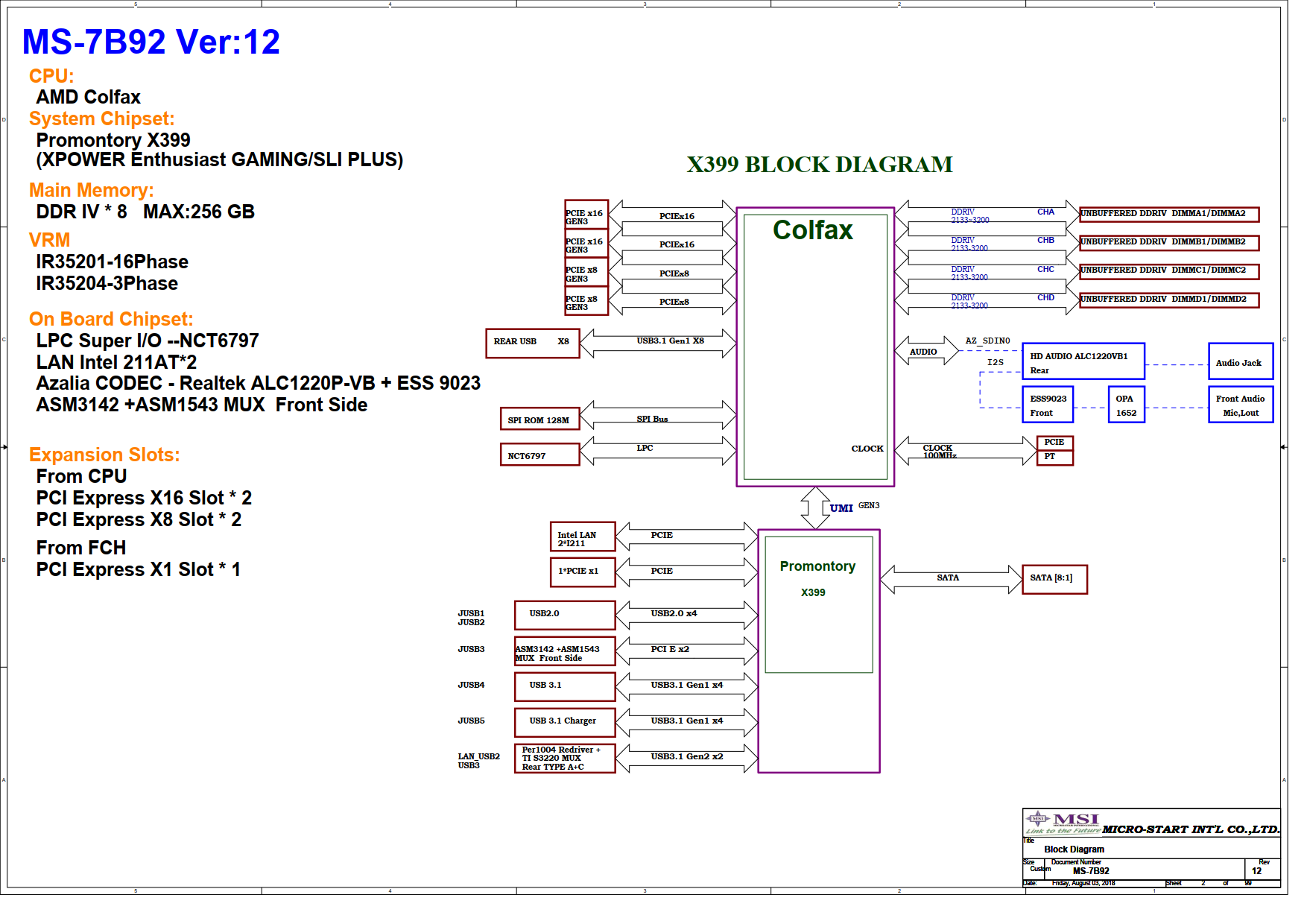The height and width of the screenshot is (924, 1307).
Task: Click the USB3.1 Gen2 x2 arrow label
Action: coord(687,756)
